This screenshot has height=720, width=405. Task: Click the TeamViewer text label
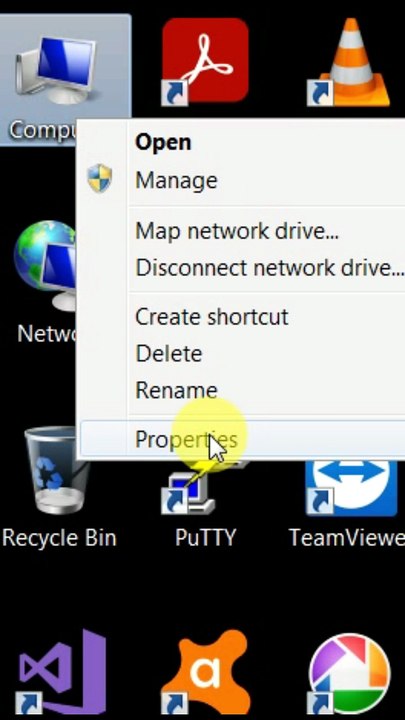pos(347,538)
